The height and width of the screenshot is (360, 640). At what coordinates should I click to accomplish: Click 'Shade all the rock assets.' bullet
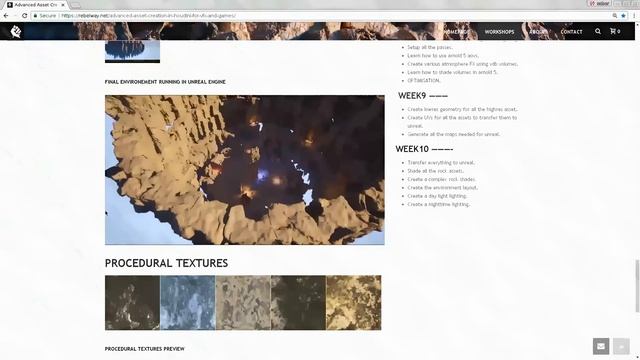435,171
